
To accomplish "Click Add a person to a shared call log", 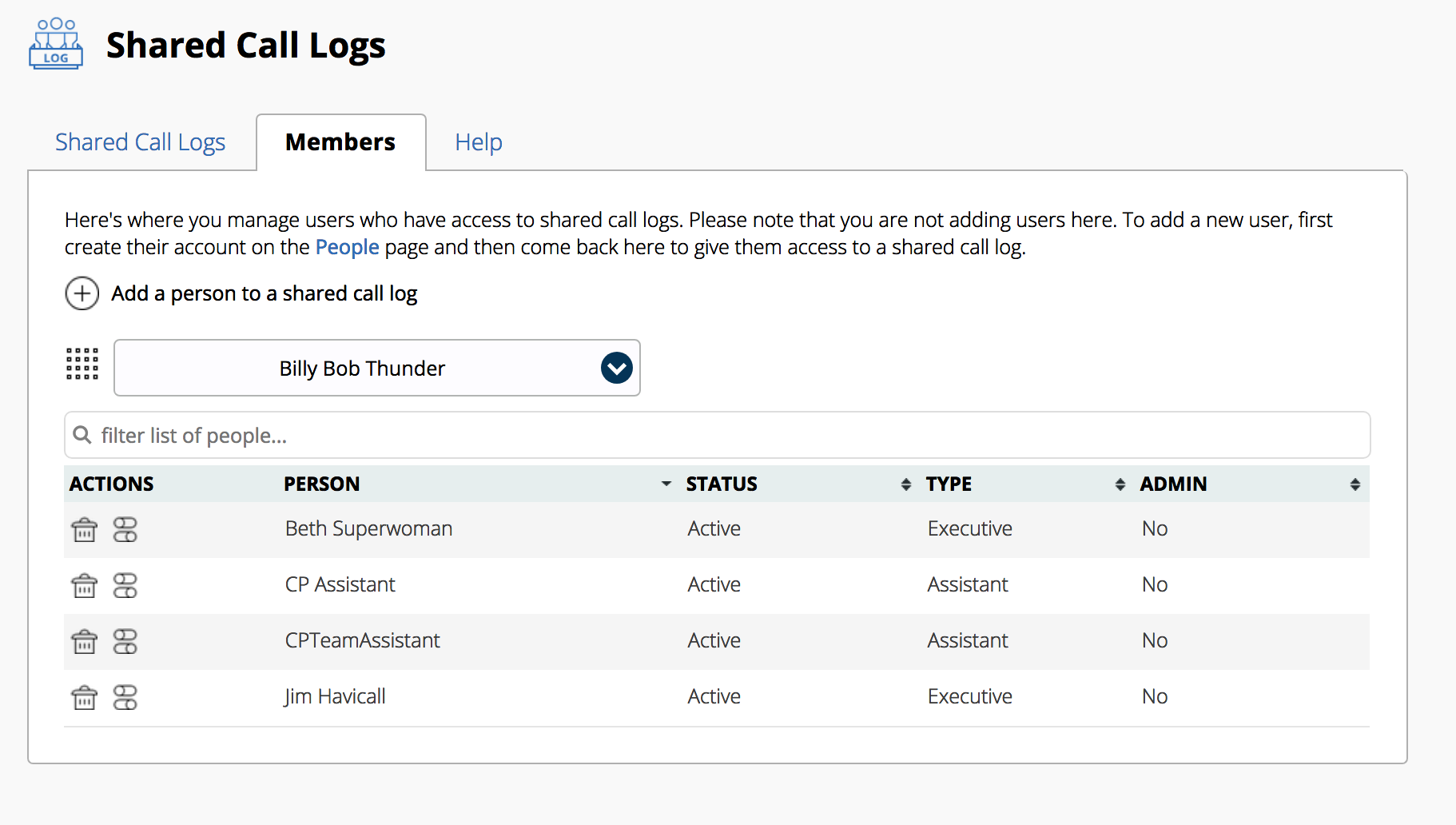I will point(263,293).
